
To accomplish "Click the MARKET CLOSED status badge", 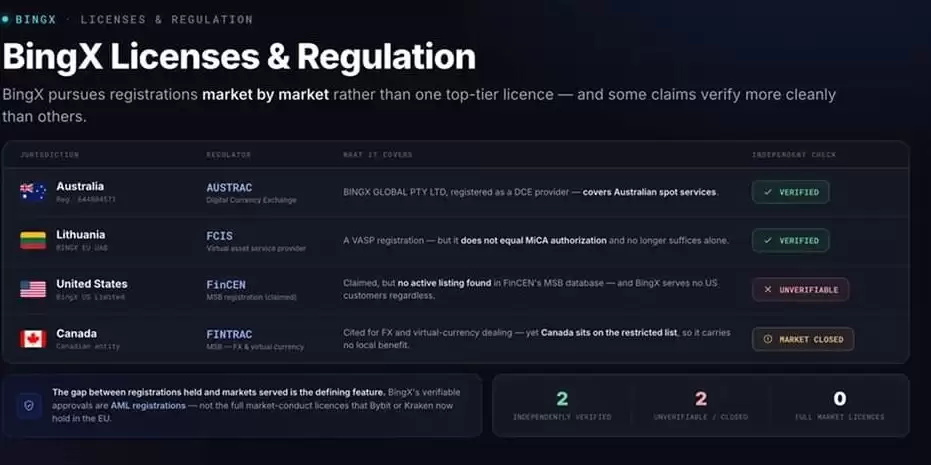I will pos(803,339).
